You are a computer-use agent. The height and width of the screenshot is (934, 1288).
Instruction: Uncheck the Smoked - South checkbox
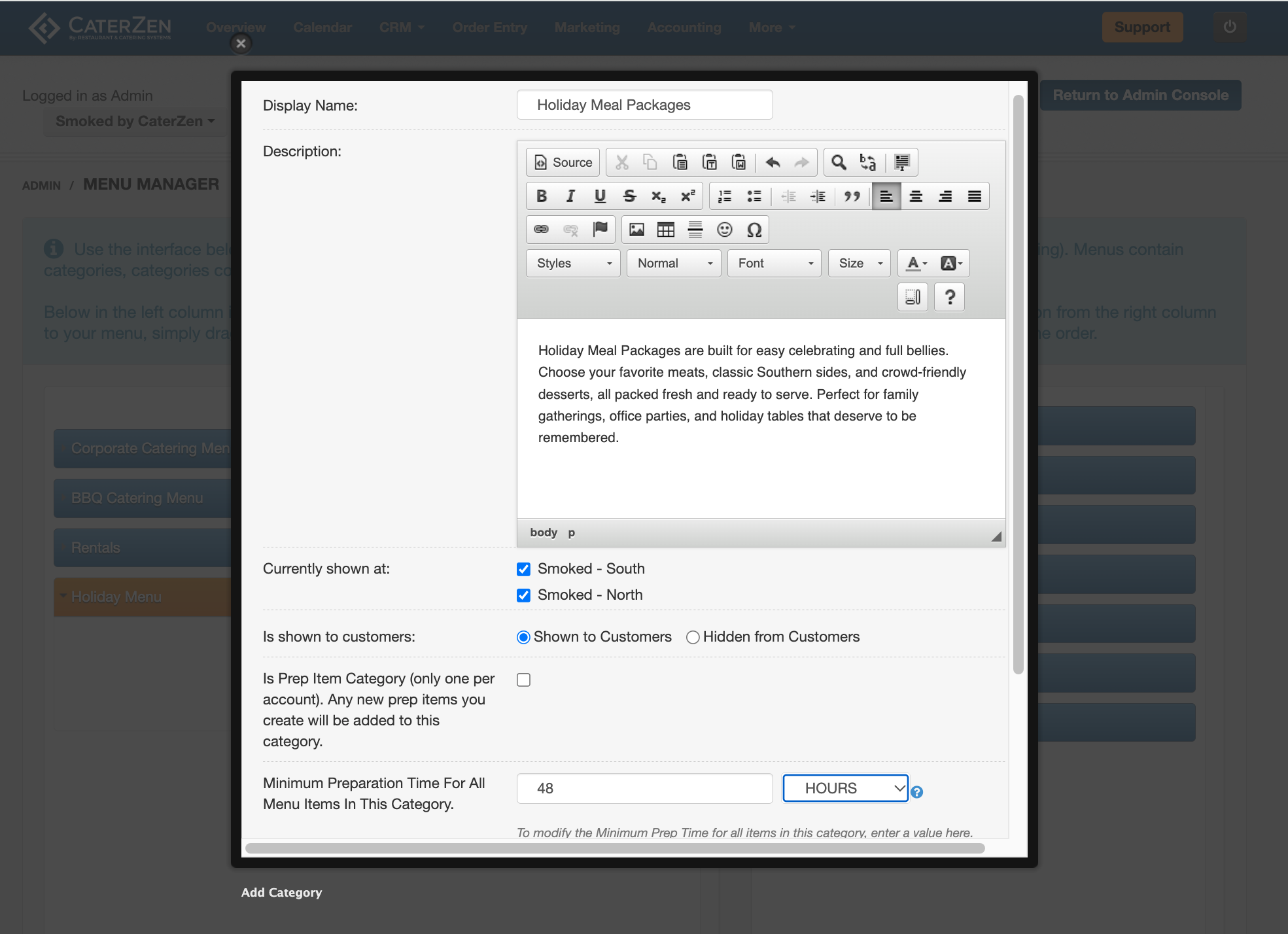pos(523,569)
